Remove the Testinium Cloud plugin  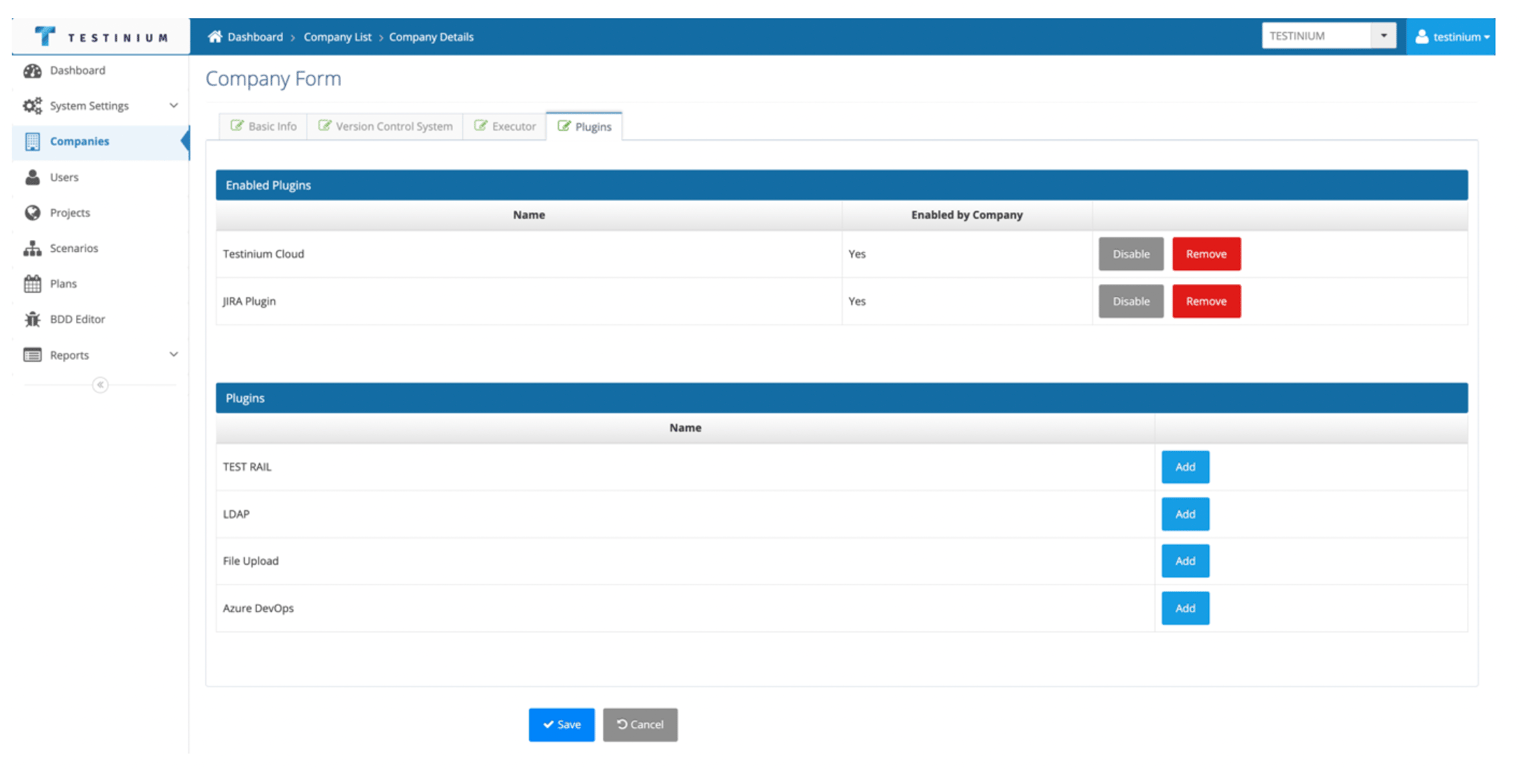[x=1206, y=254]
